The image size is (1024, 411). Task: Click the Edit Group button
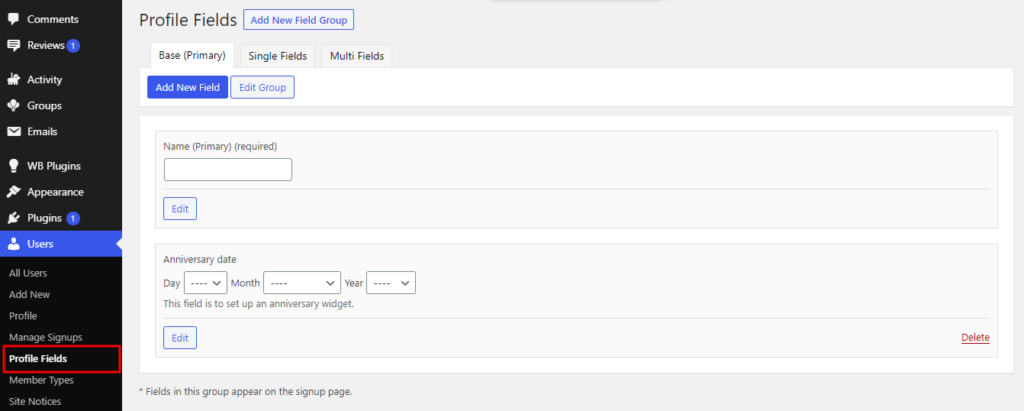click(x=263, y=87)
